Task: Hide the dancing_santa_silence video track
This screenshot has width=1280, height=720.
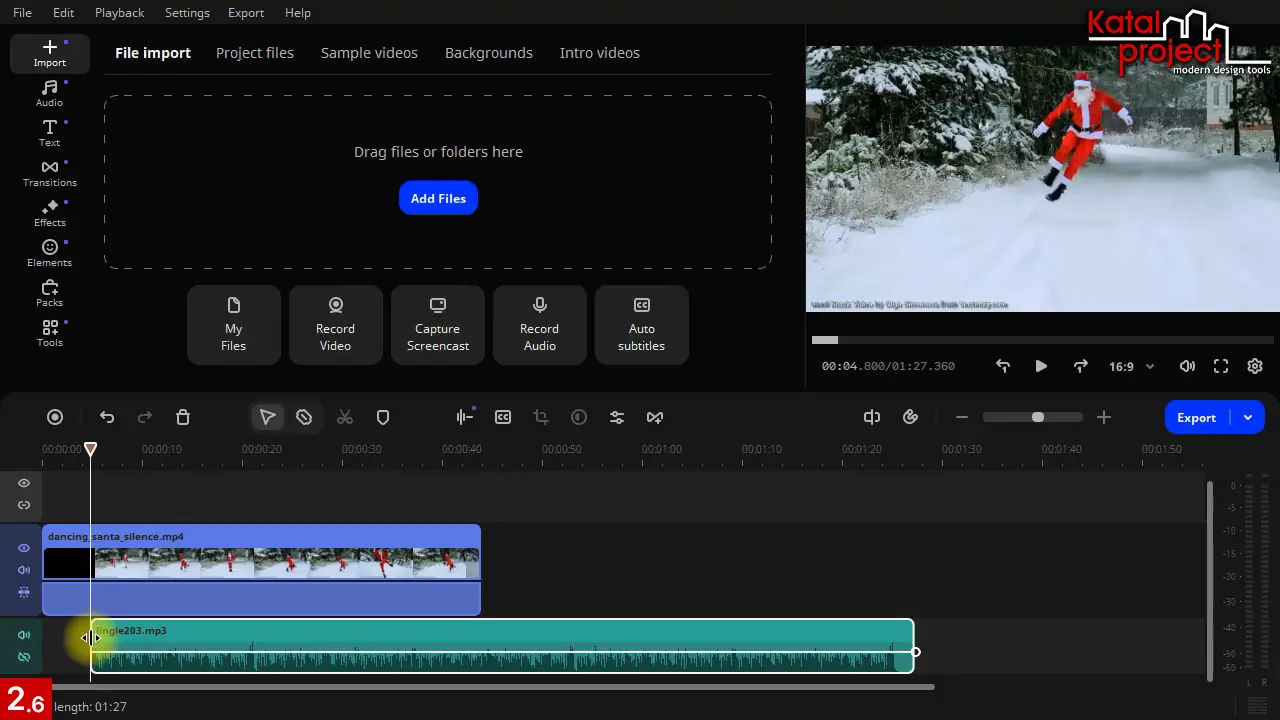Action: [24, 548]
